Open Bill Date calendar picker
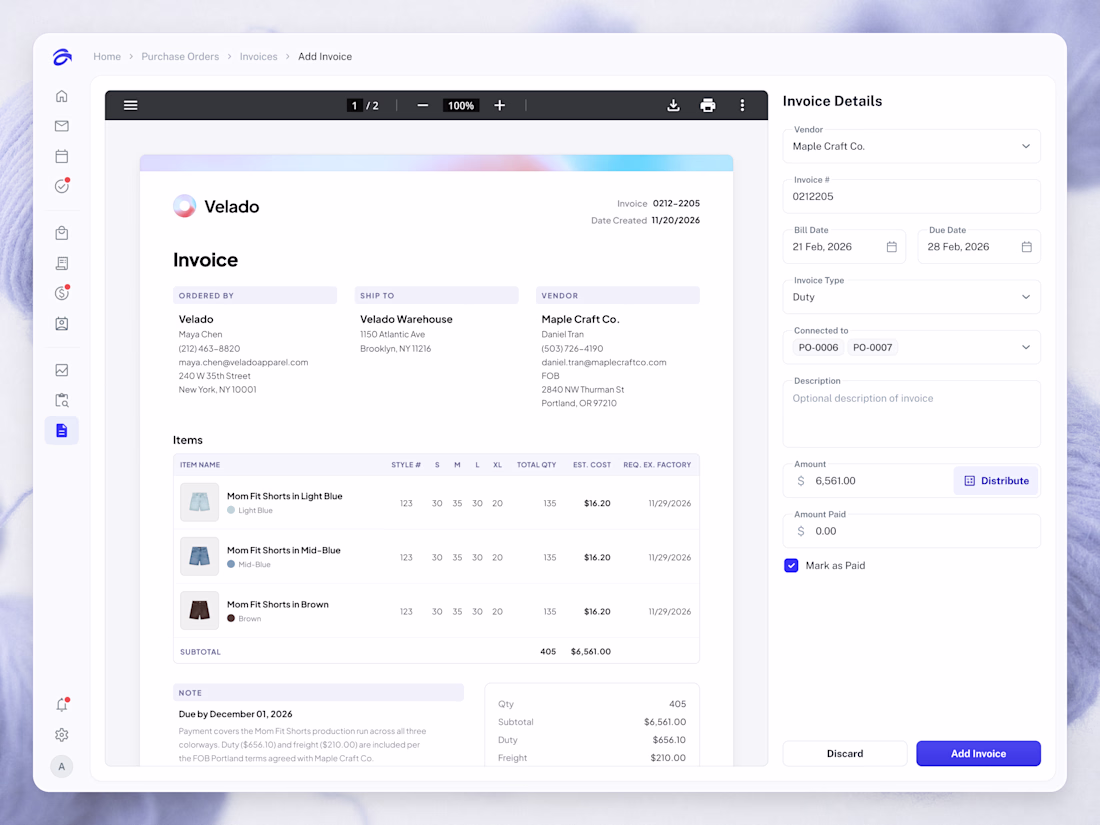The width and height of the screenshot is (1100, 825). [892, 247]
